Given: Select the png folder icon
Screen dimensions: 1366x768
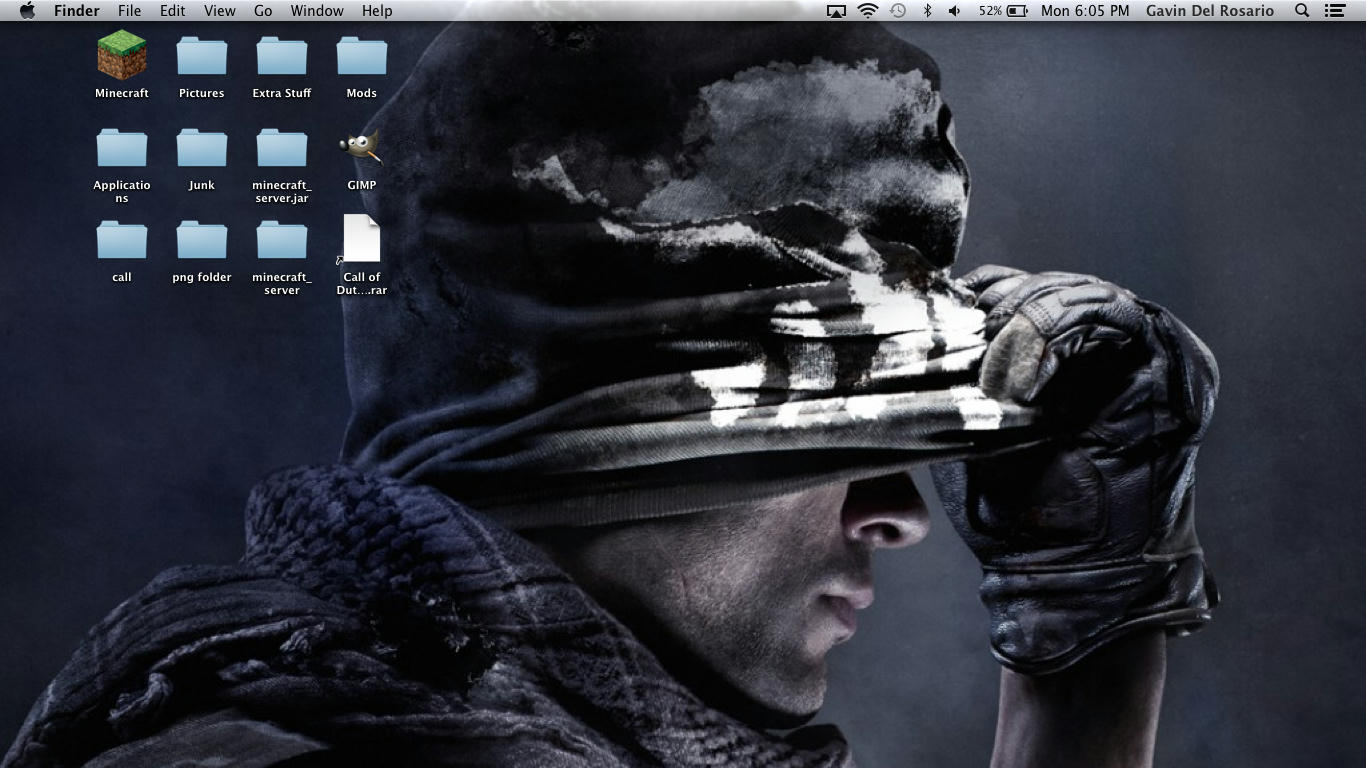Looking at the screenshot, I should coord(202,240).
